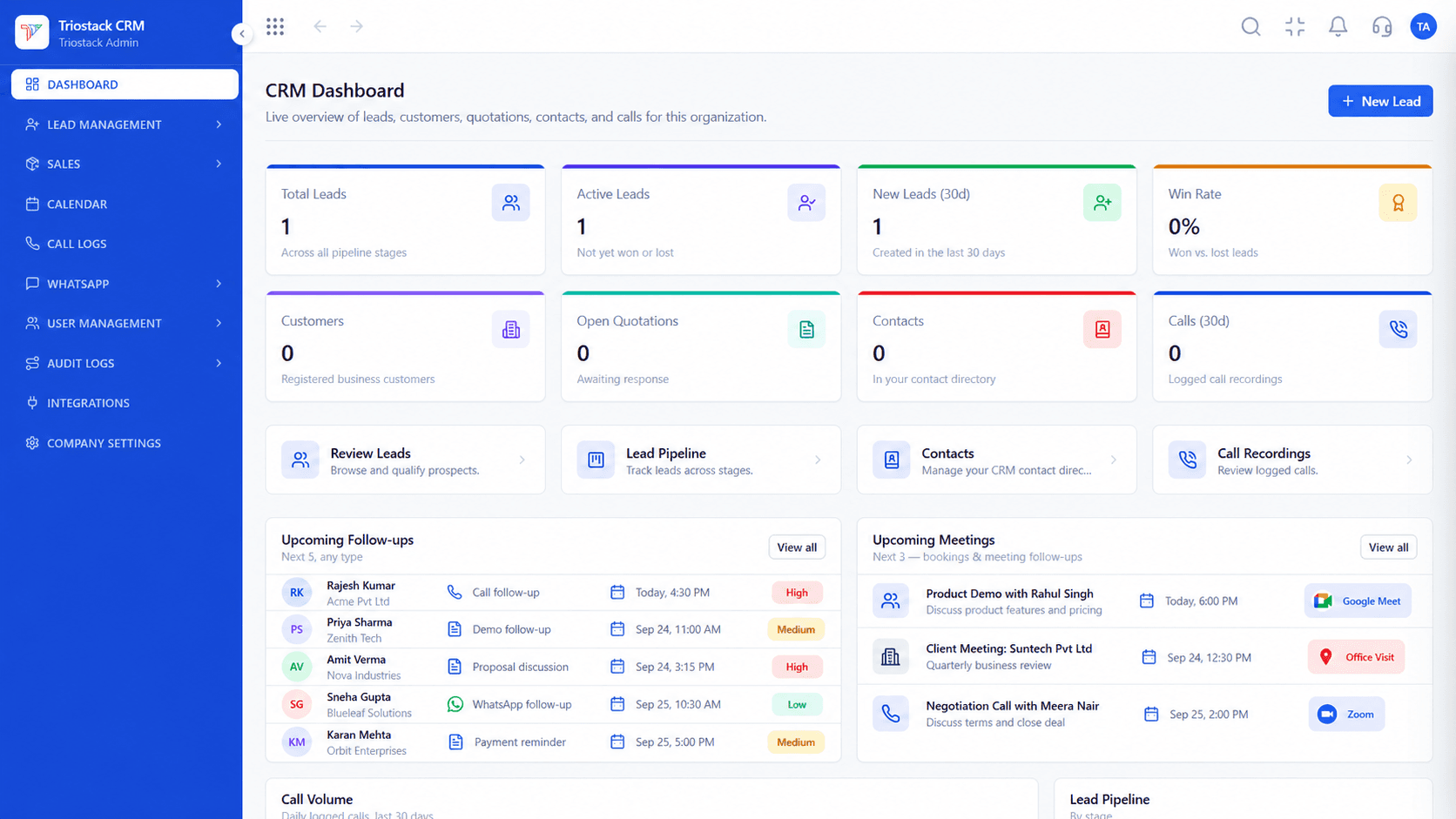This screenshot has width=1456, height=819.
Task: Click the Open Quotations document icon
Action: pyautogui.click(x=806, y=329)
